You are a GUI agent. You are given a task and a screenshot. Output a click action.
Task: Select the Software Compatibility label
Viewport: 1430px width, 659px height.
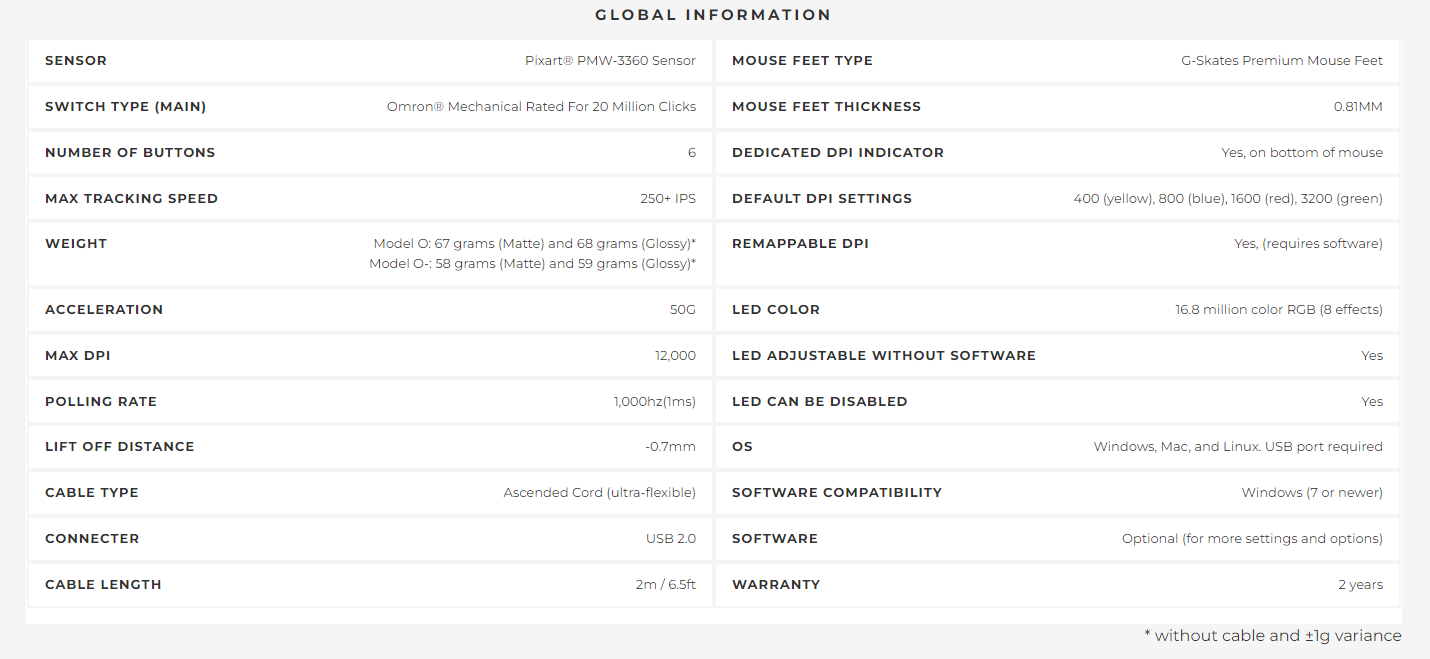pos(837,493)
